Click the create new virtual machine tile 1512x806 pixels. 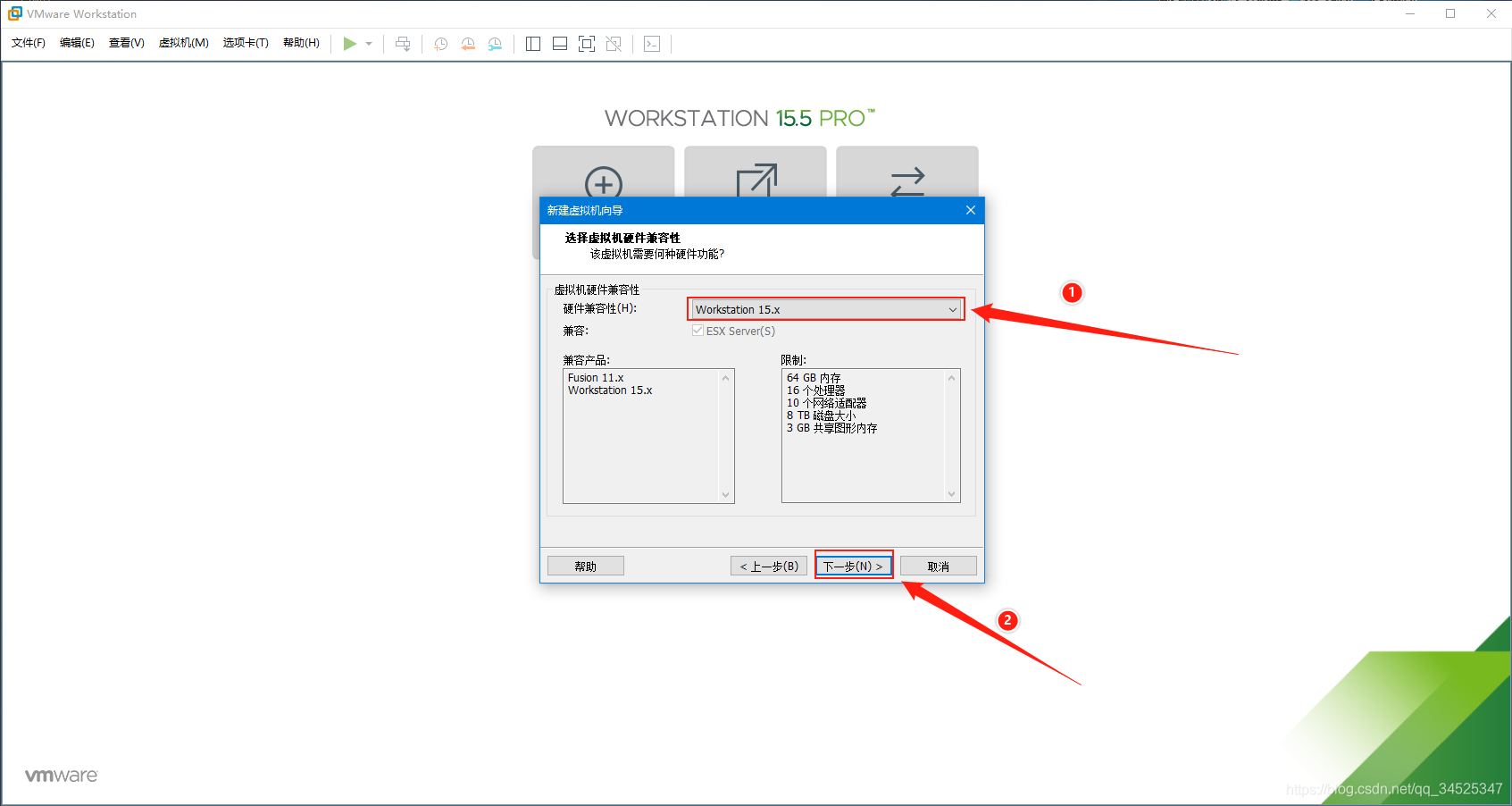click(604, 172)
